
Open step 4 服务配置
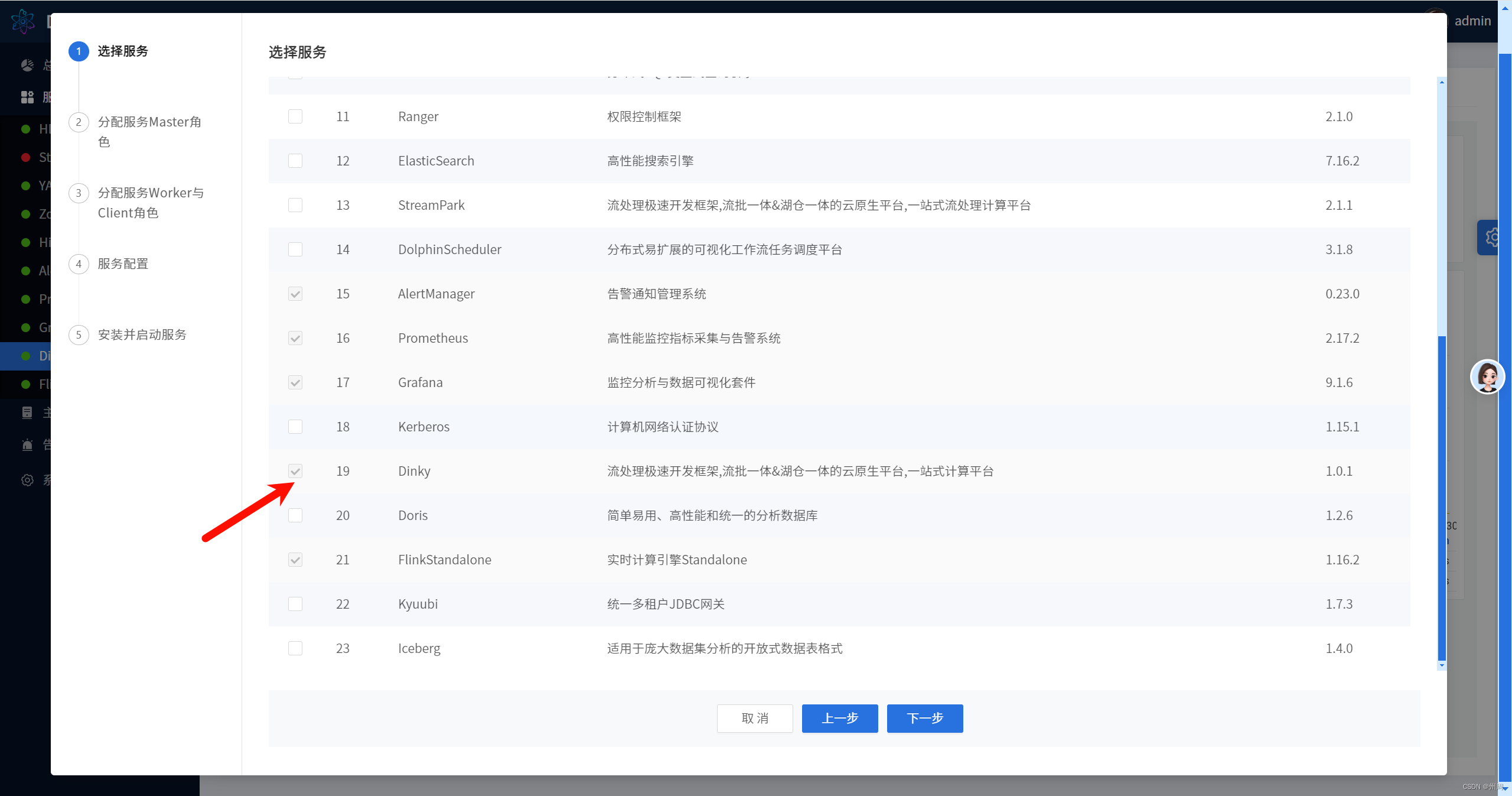109,264
